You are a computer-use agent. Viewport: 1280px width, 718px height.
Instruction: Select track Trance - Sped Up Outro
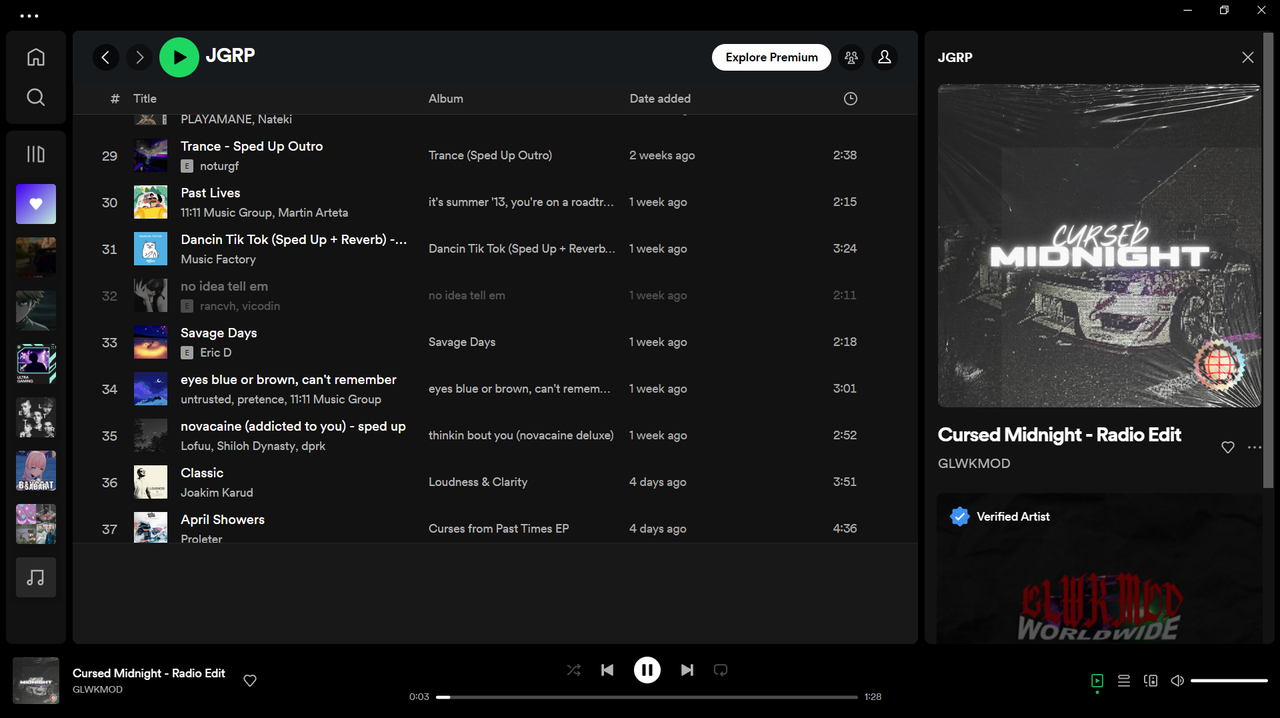[252, 146]
